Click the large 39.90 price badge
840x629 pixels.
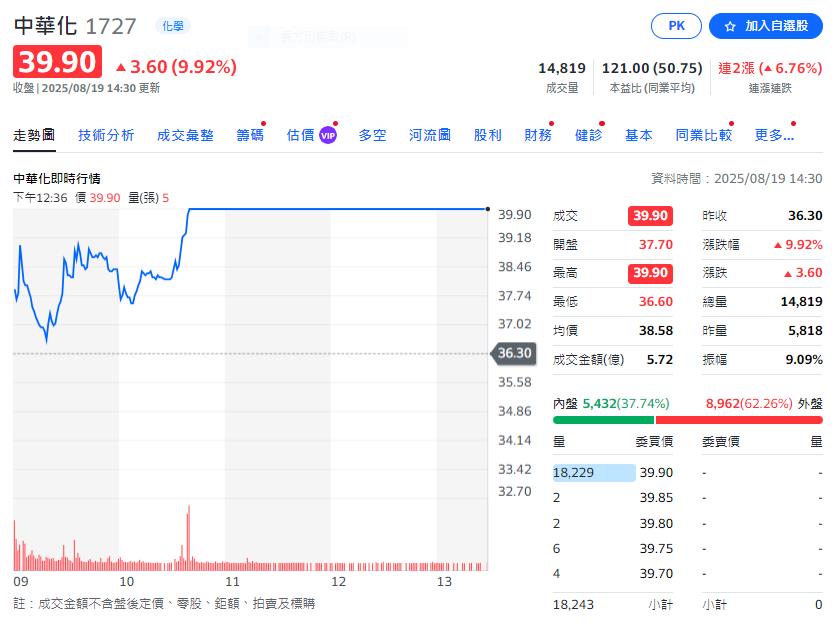57,62
